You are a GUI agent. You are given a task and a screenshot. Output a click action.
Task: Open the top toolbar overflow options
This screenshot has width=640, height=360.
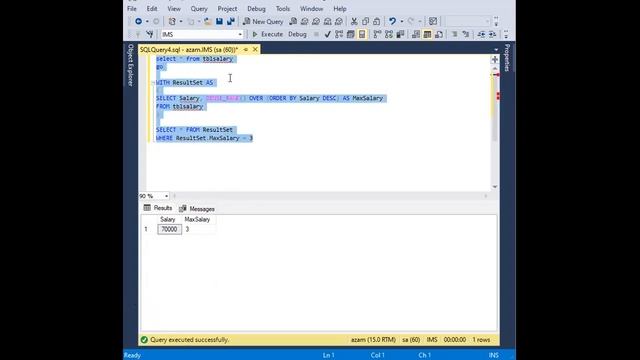tap(496, 21)
